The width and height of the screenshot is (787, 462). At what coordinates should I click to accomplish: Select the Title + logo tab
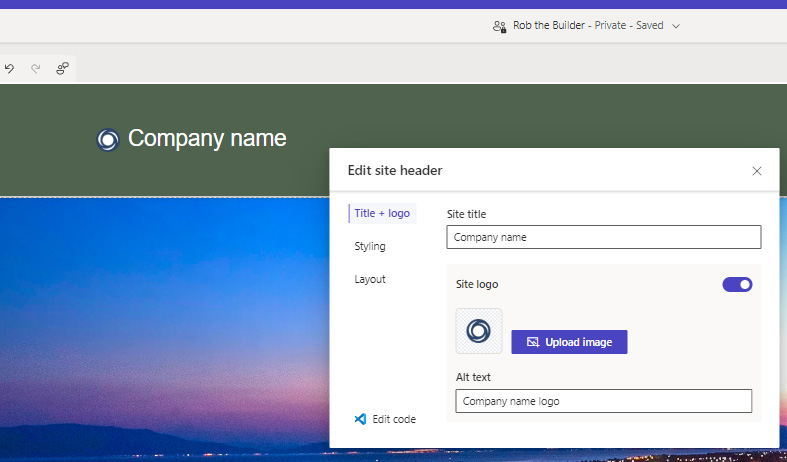click(382, 213)
